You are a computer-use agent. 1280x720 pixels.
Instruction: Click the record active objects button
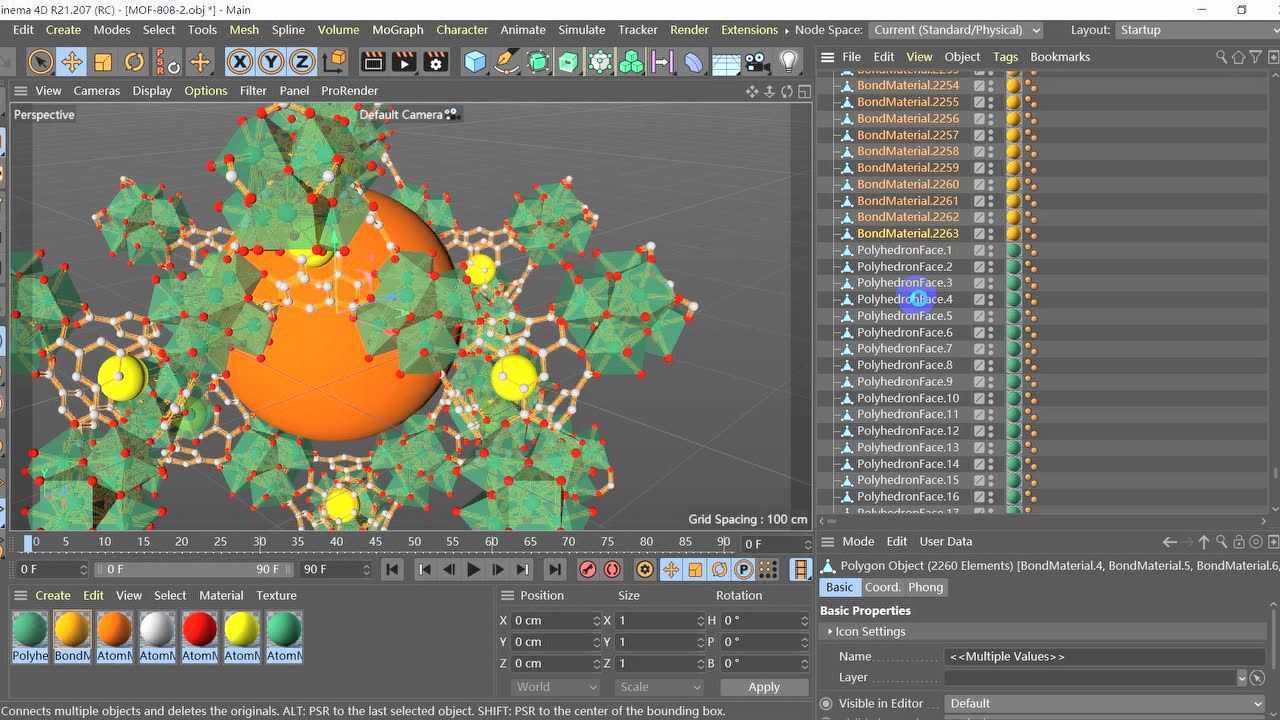coord(588,569)
